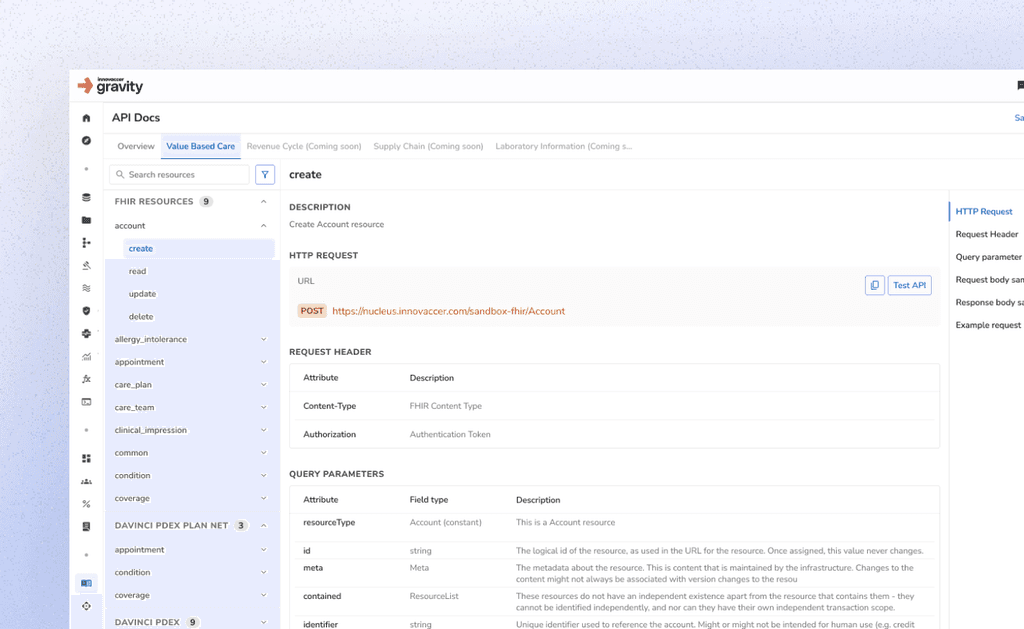Switch to the Overview tab

click(x=136, y=146)
